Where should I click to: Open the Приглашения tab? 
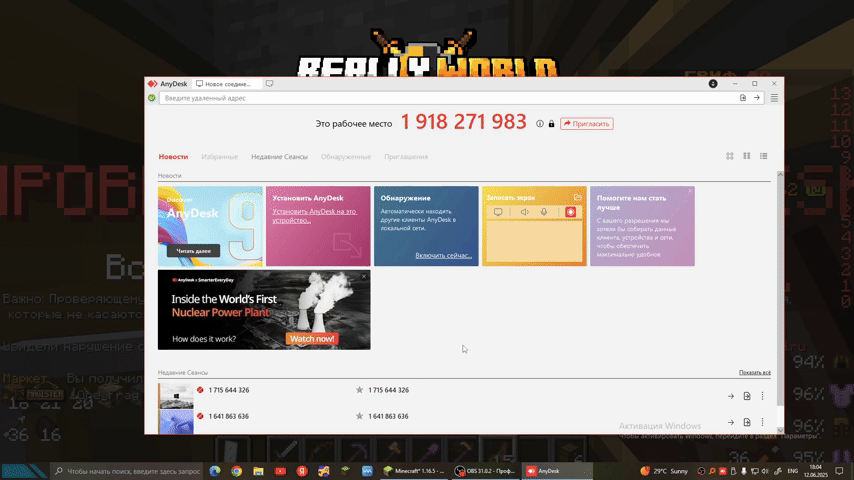(x=406, y=156)
